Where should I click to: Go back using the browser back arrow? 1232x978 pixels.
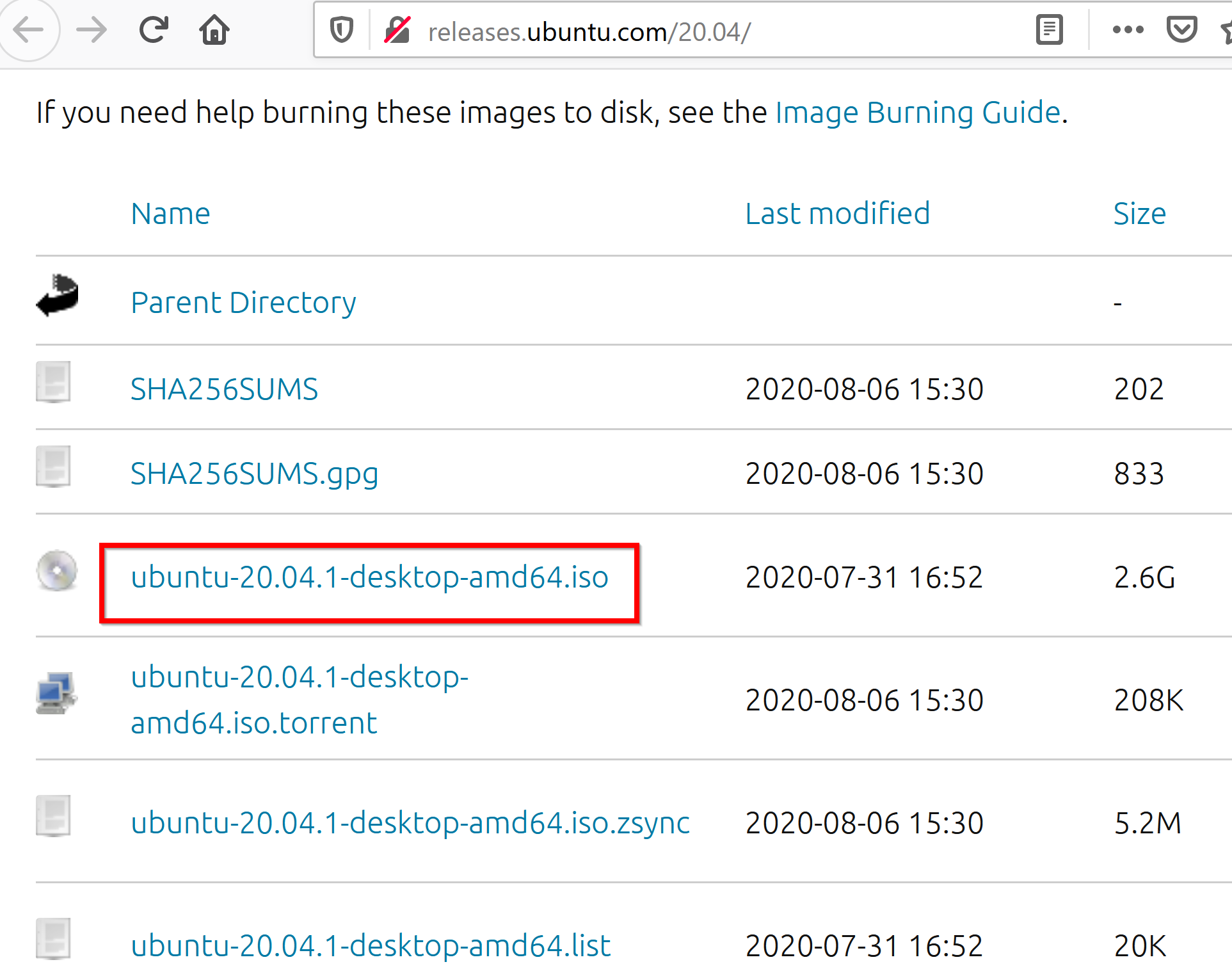pyautogui.click(x=28, y=30)
